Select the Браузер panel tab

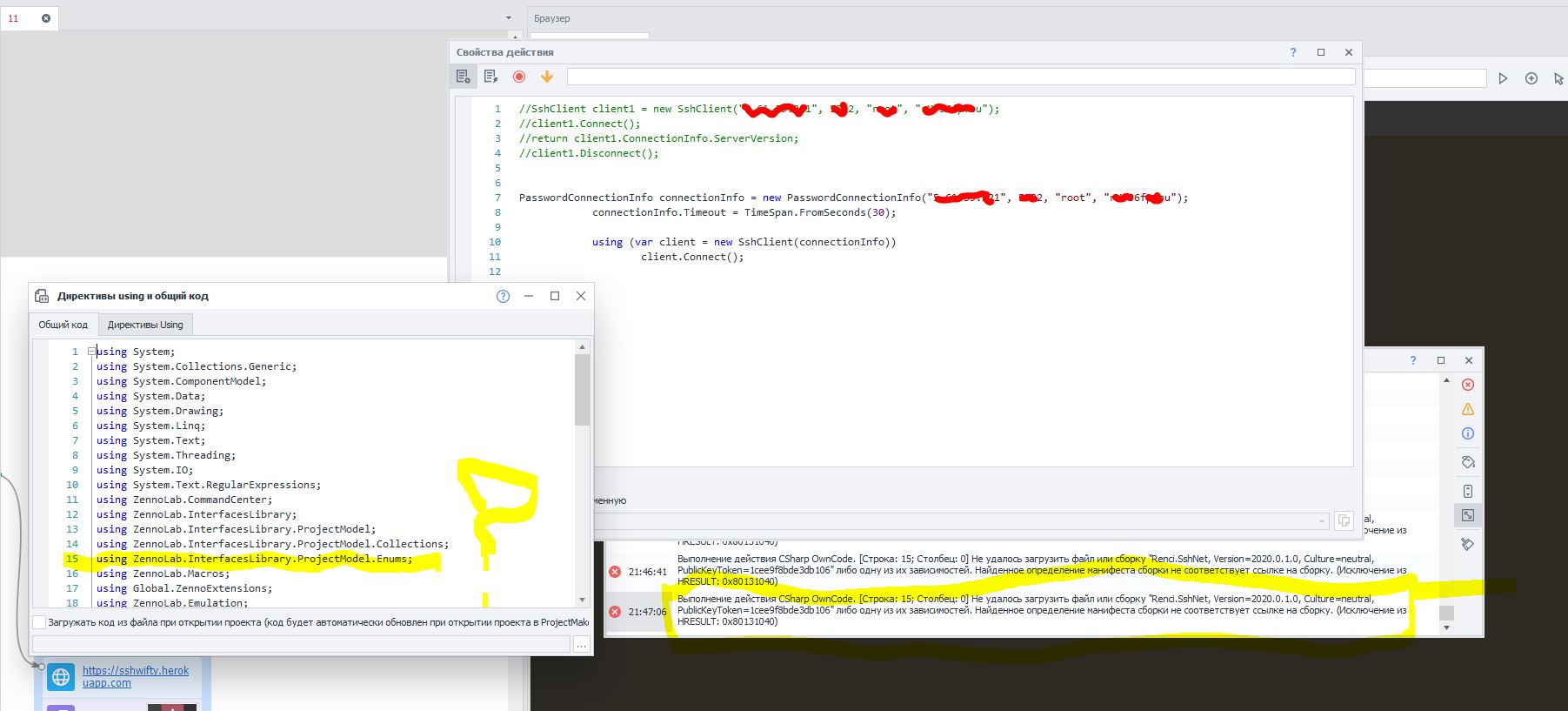coord(552,18)
